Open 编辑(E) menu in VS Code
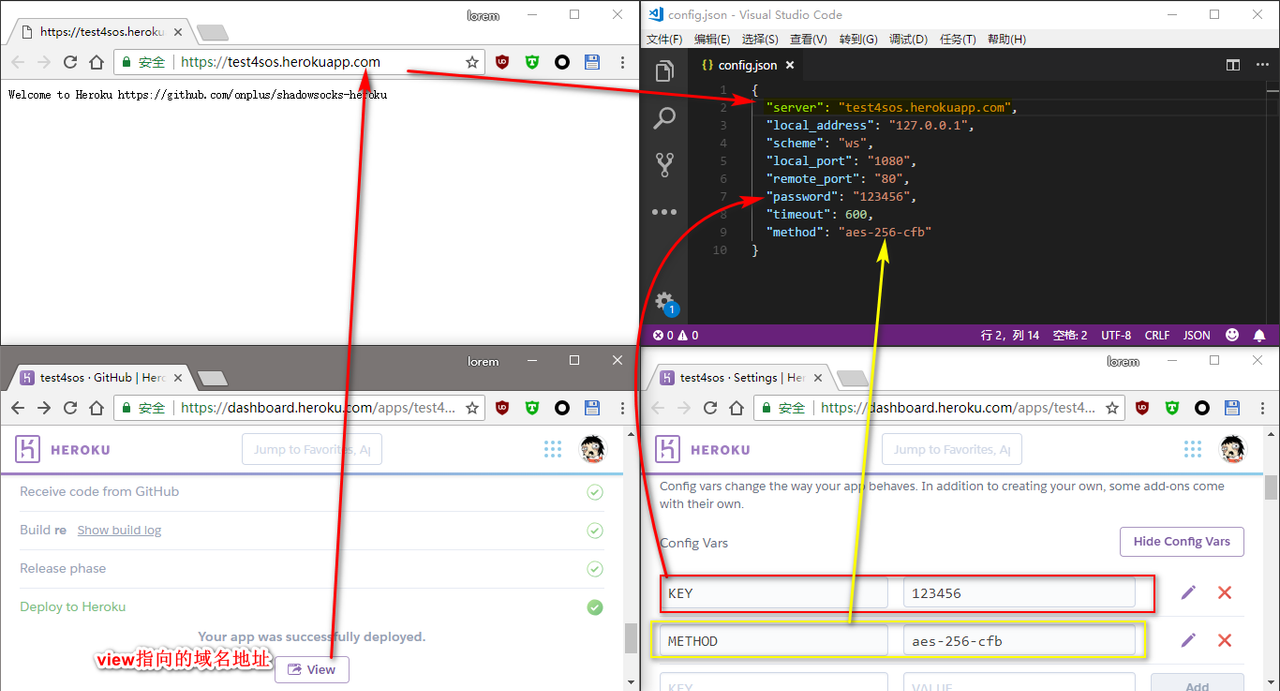This screenshot has width=1280, height=691. (x=712, y=39)
